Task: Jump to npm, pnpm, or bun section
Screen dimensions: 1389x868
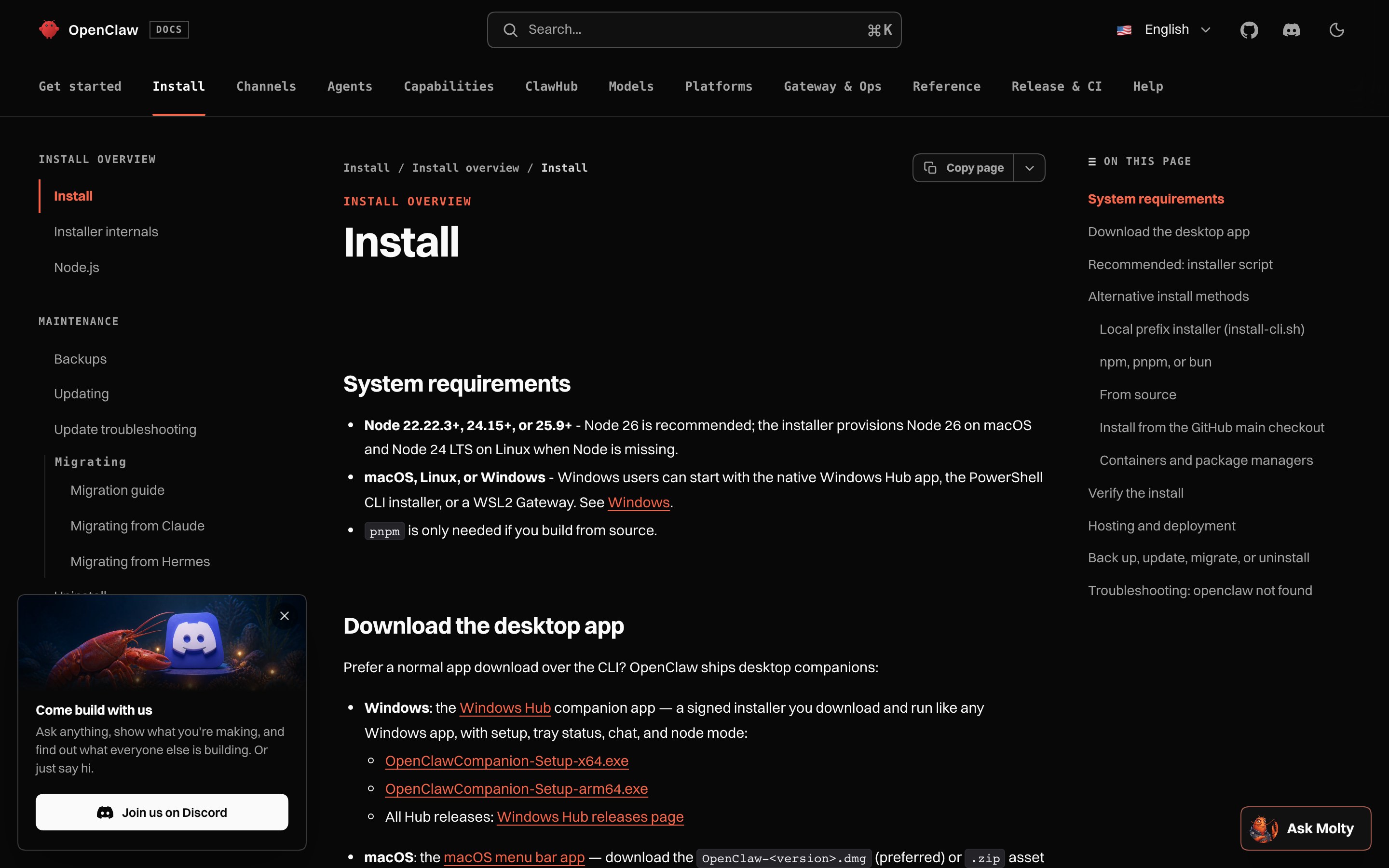Action: [x=1156, y=362]
